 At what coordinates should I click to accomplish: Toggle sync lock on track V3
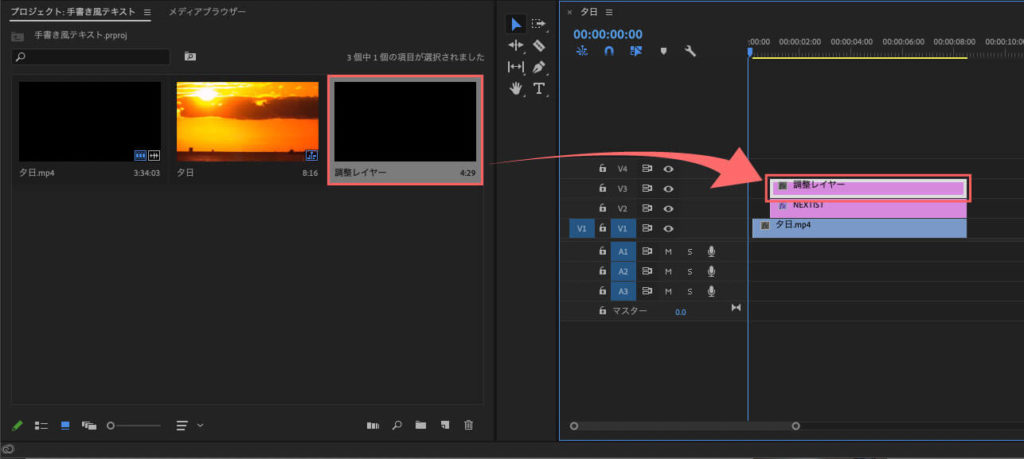point(647,188)
